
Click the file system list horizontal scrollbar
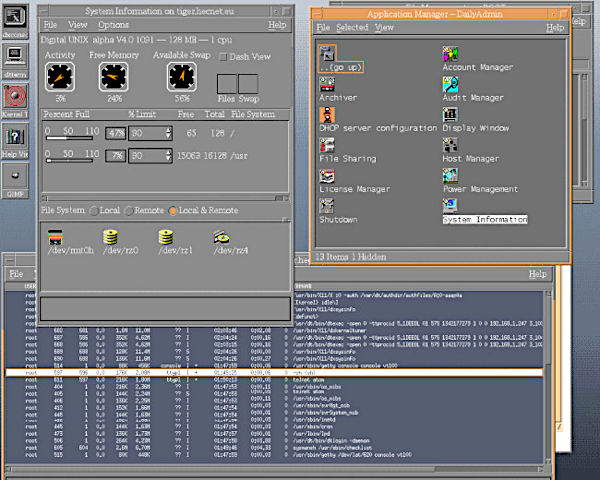pyautogui.click(x=165, y=198)
